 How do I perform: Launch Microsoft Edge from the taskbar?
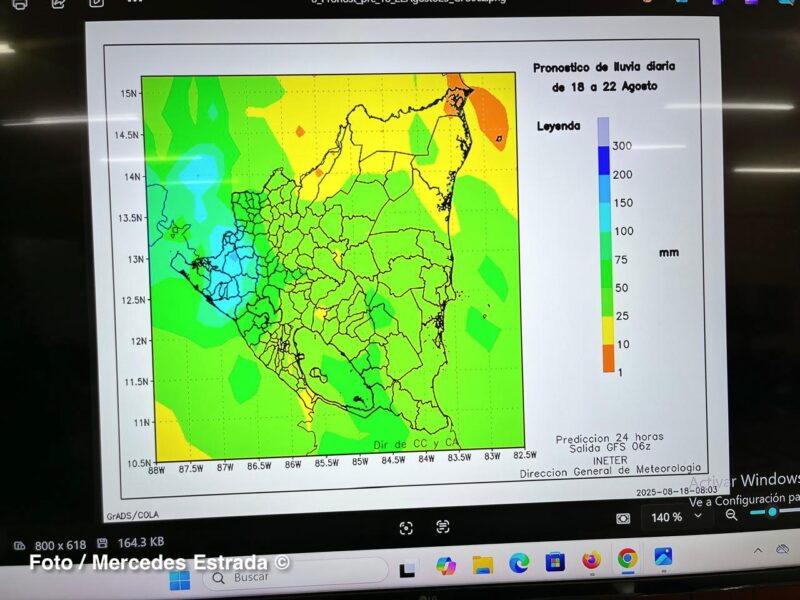[518, 563]
